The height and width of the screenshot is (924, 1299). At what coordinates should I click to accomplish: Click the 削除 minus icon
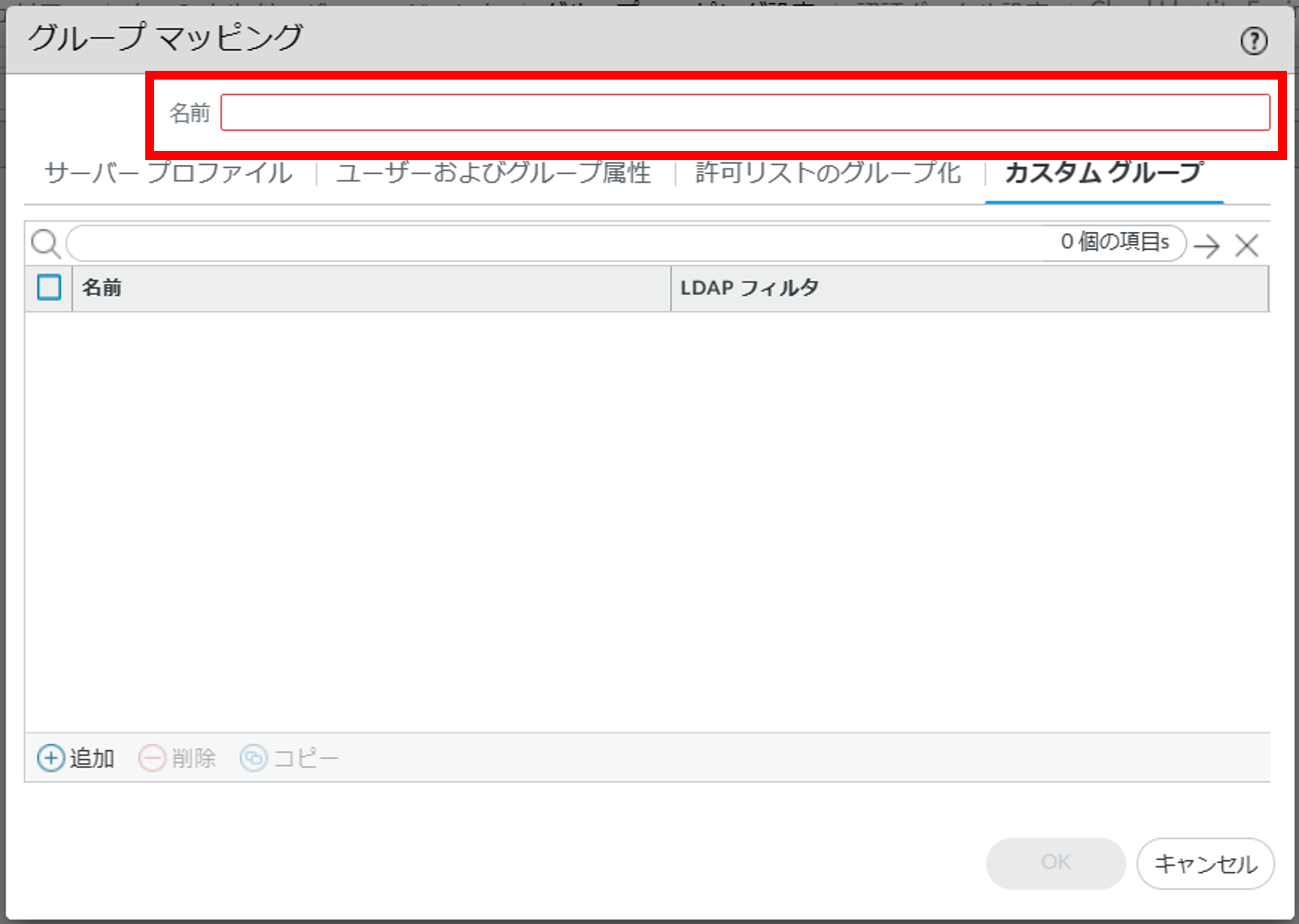click(x=152, y=758)
